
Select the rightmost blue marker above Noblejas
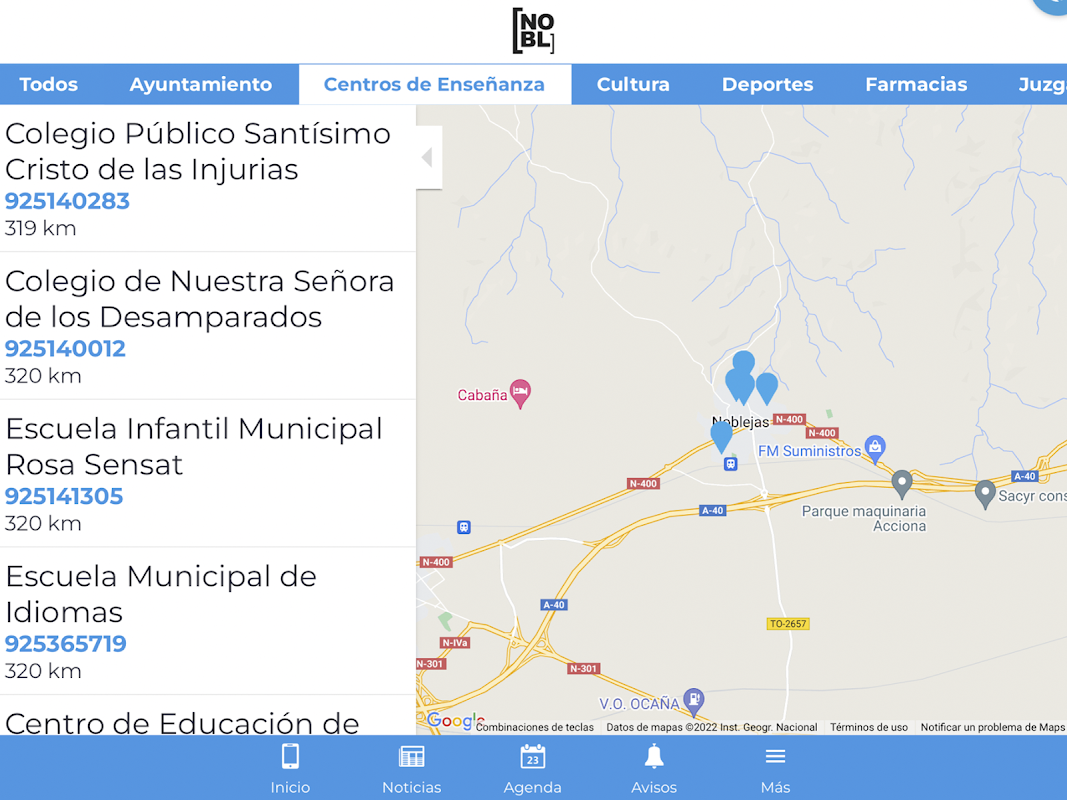coord(767,388)
